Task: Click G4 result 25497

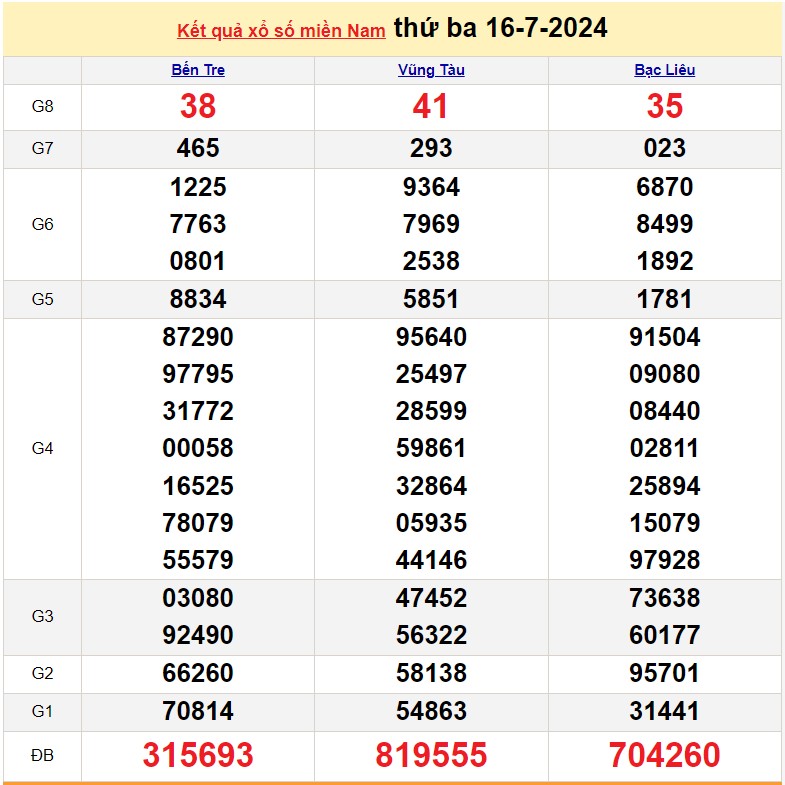Action: click(431, 374)
